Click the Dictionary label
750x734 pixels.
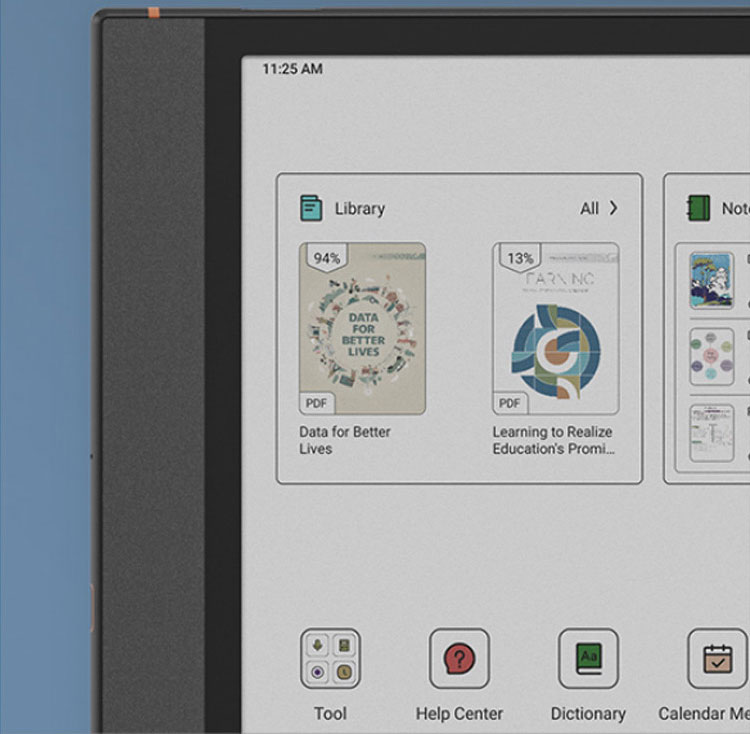(x=588, y=713)
